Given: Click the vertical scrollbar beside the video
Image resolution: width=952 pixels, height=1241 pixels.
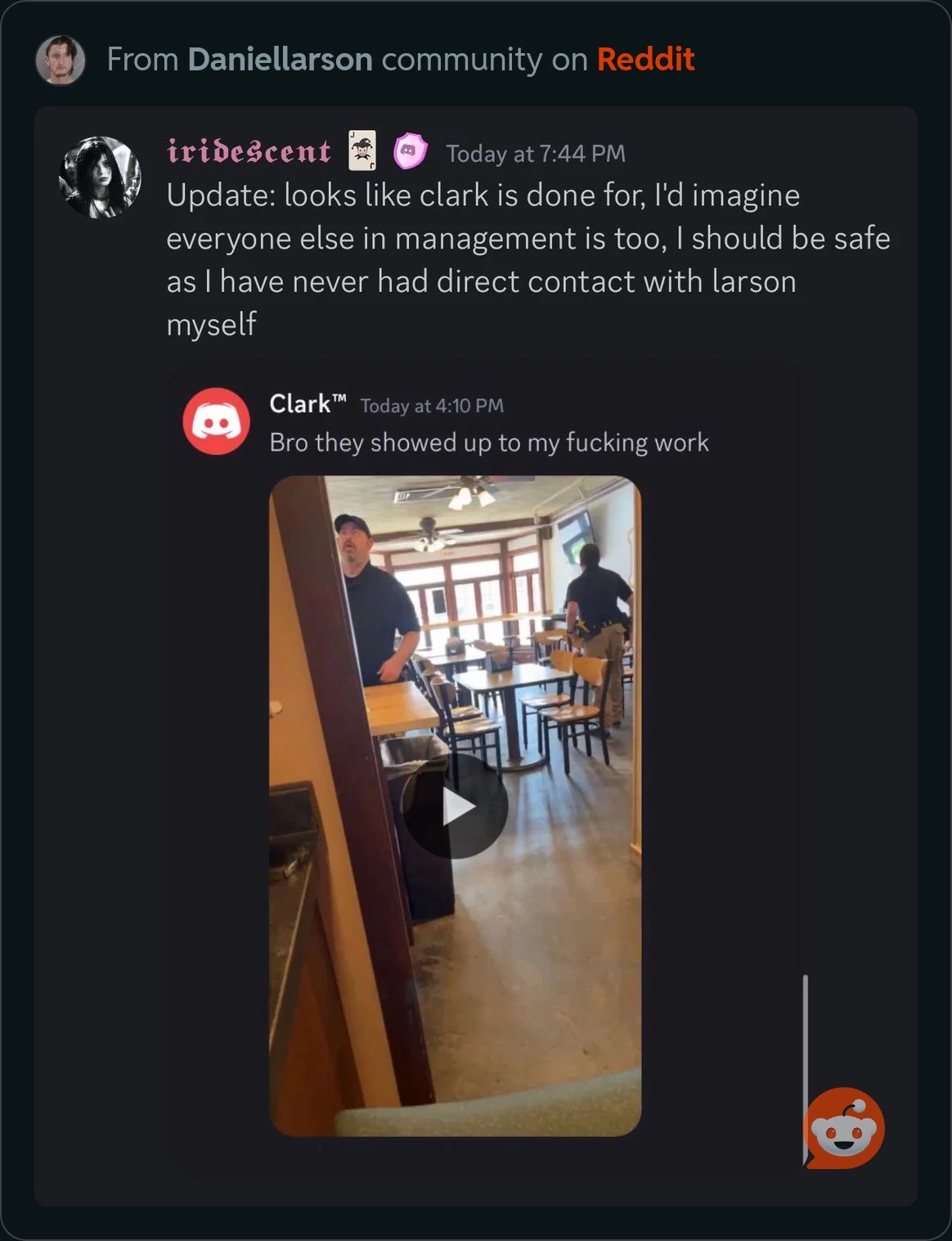Looking at the screenshot, I should 806,1068.
